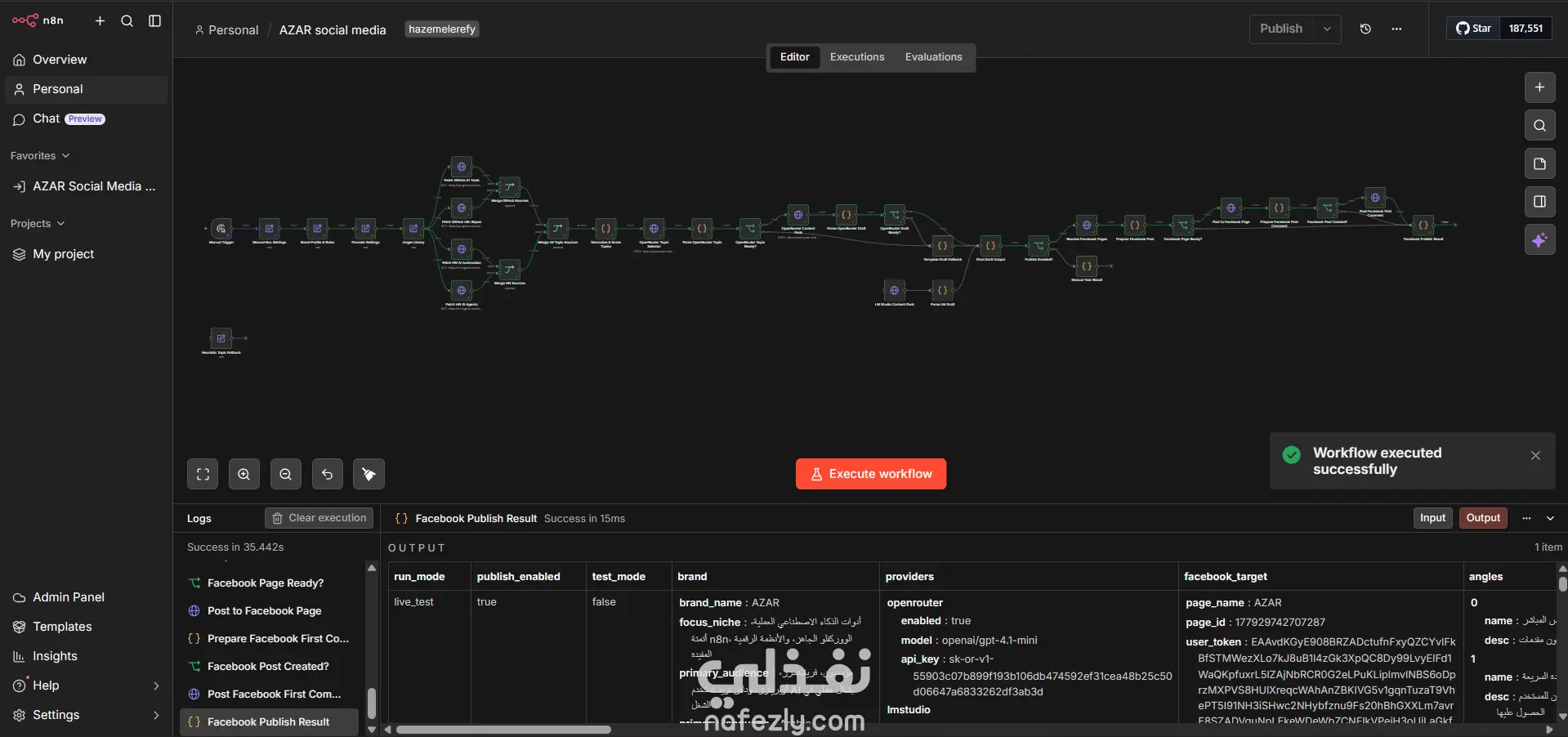Open the create new plus menu
The width and height of the screenshot is (1568, 737).
pyautogui.click(x=100, y=21)
